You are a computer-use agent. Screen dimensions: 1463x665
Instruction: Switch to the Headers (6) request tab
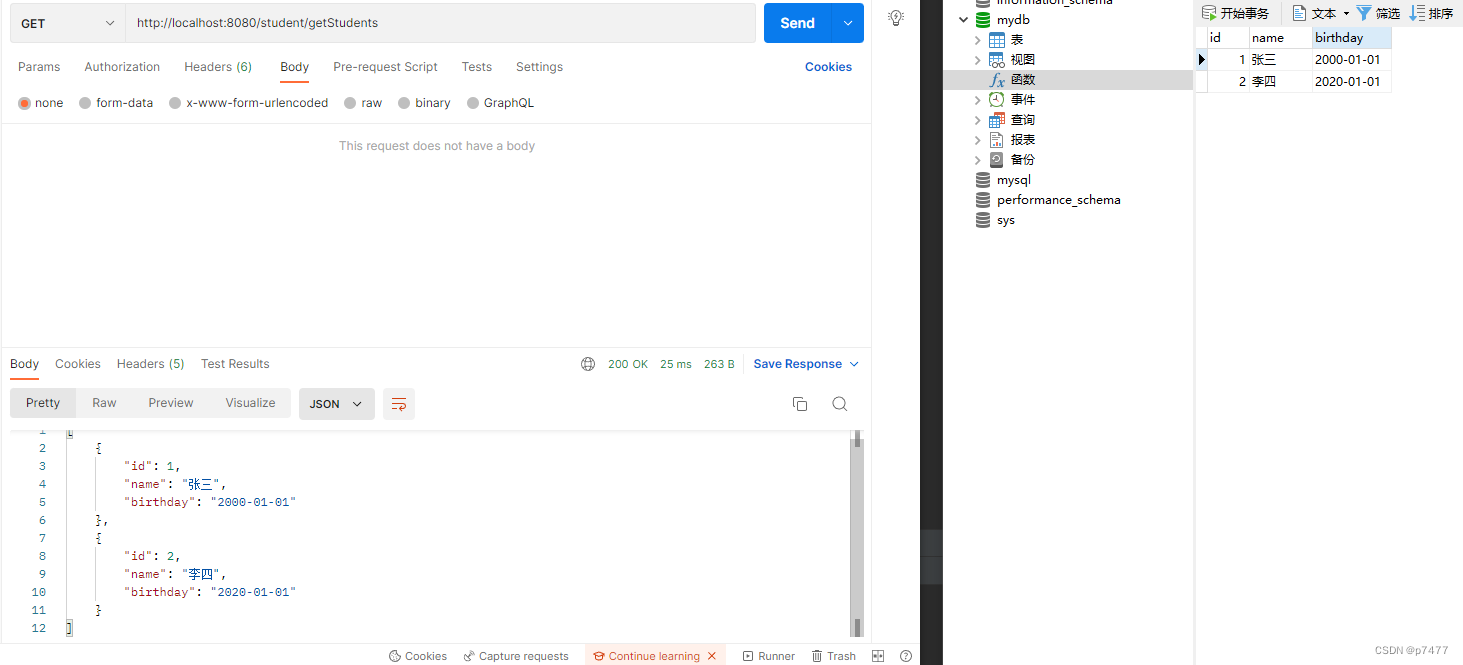[218, 67]
